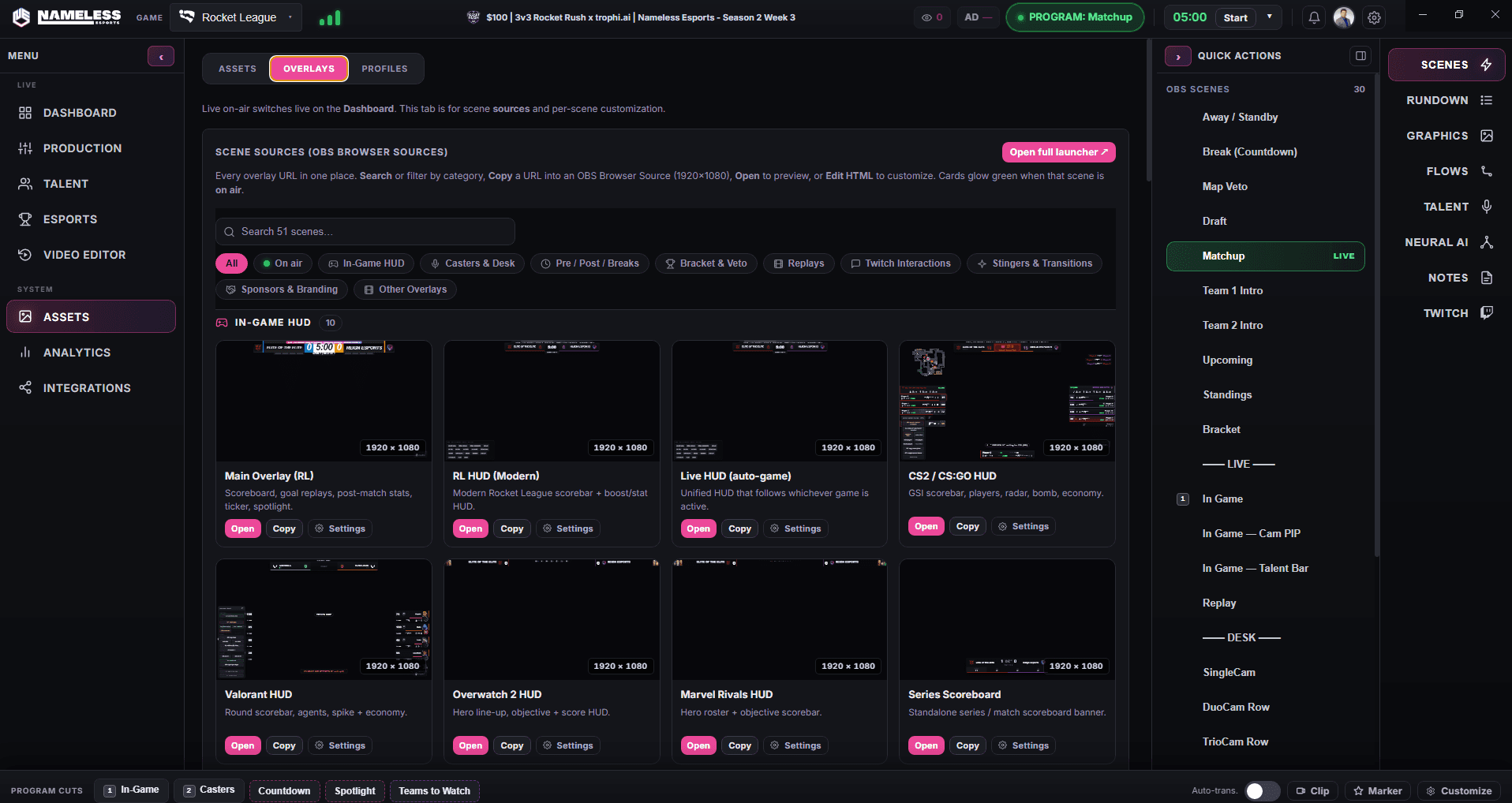Switch to the Profiles tab
This screenshot has width=1512, height=803.
384,69
